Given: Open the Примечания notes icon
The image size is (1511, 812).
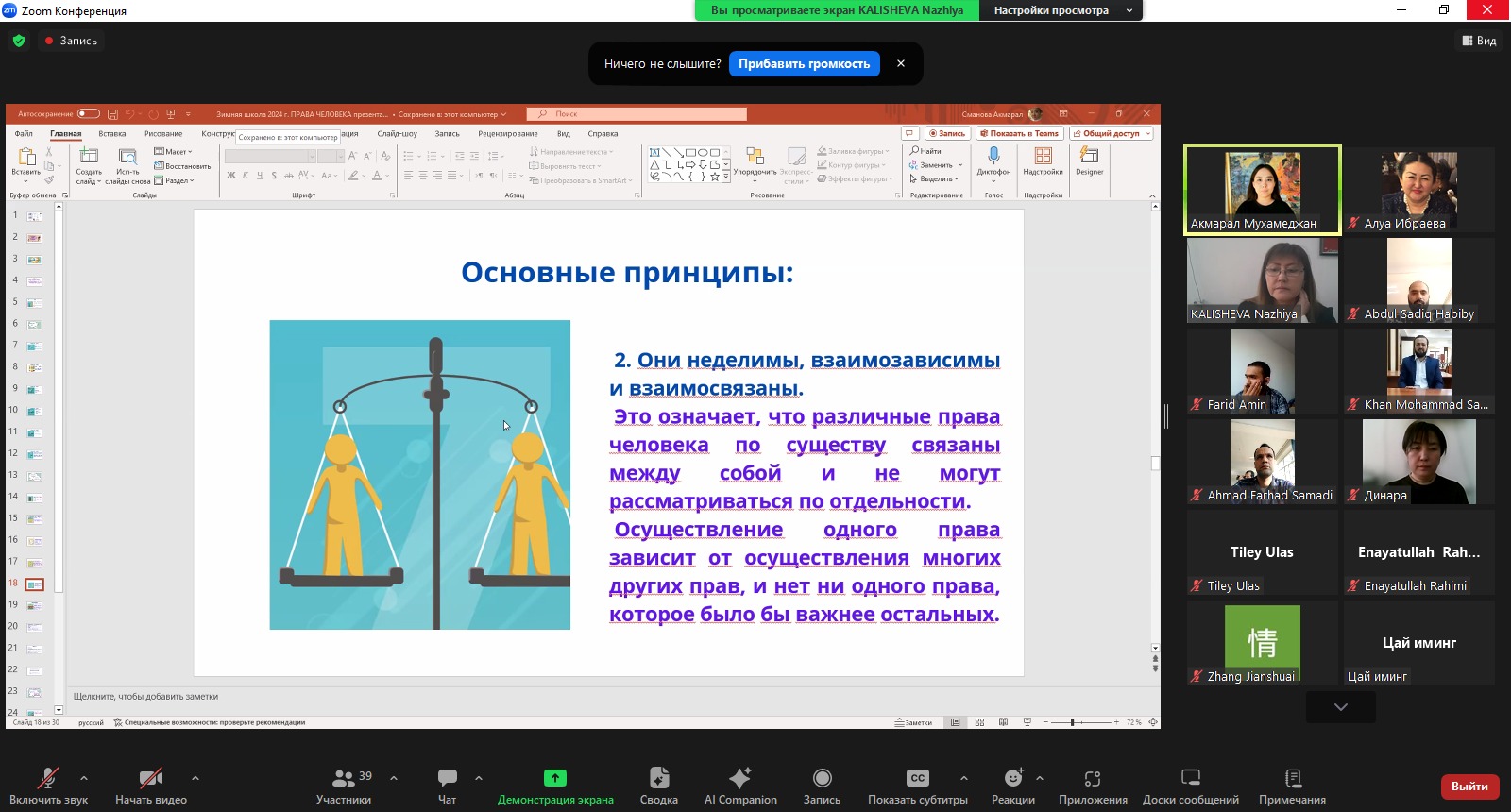Looking at the screenshot, I should click(x=1293, y=778).
